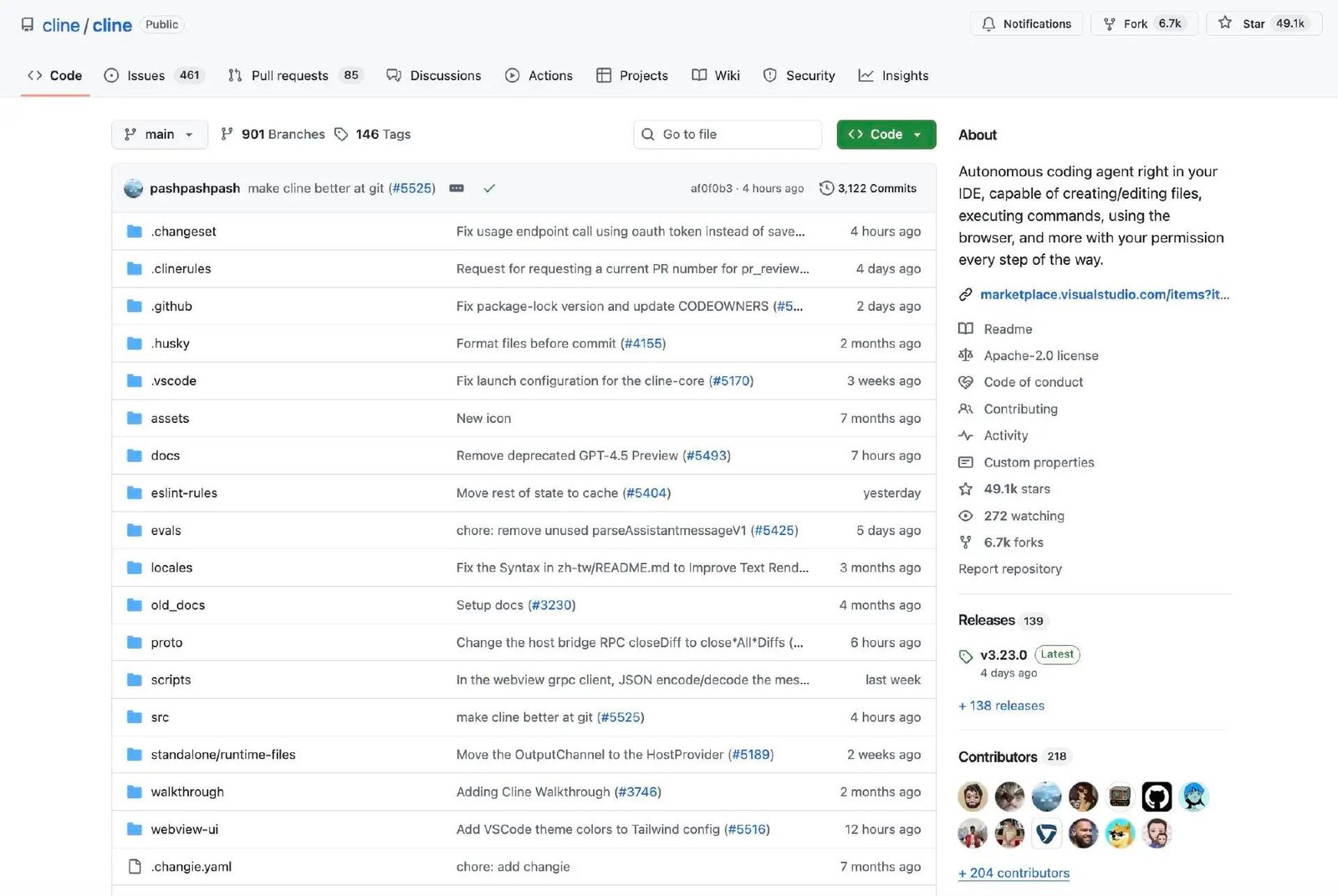Open the evals folder icon

point(134,530)
